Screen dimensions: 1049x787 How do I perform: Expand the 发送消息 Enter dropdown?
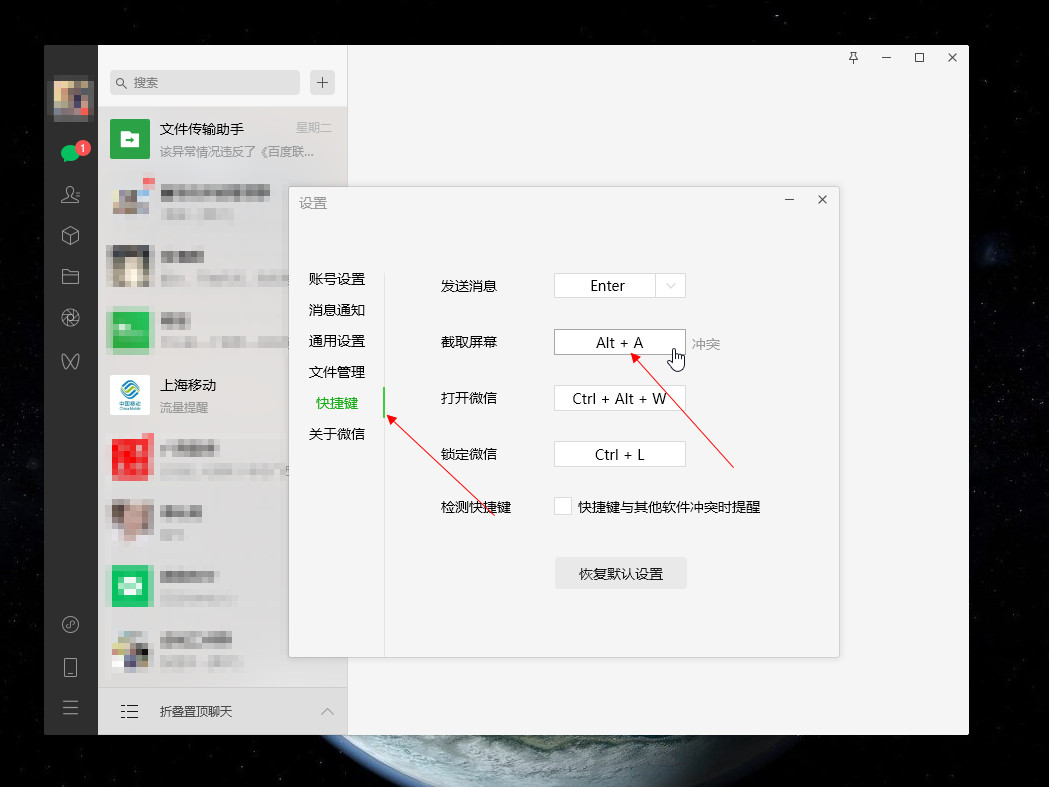[x=671, y=286]
